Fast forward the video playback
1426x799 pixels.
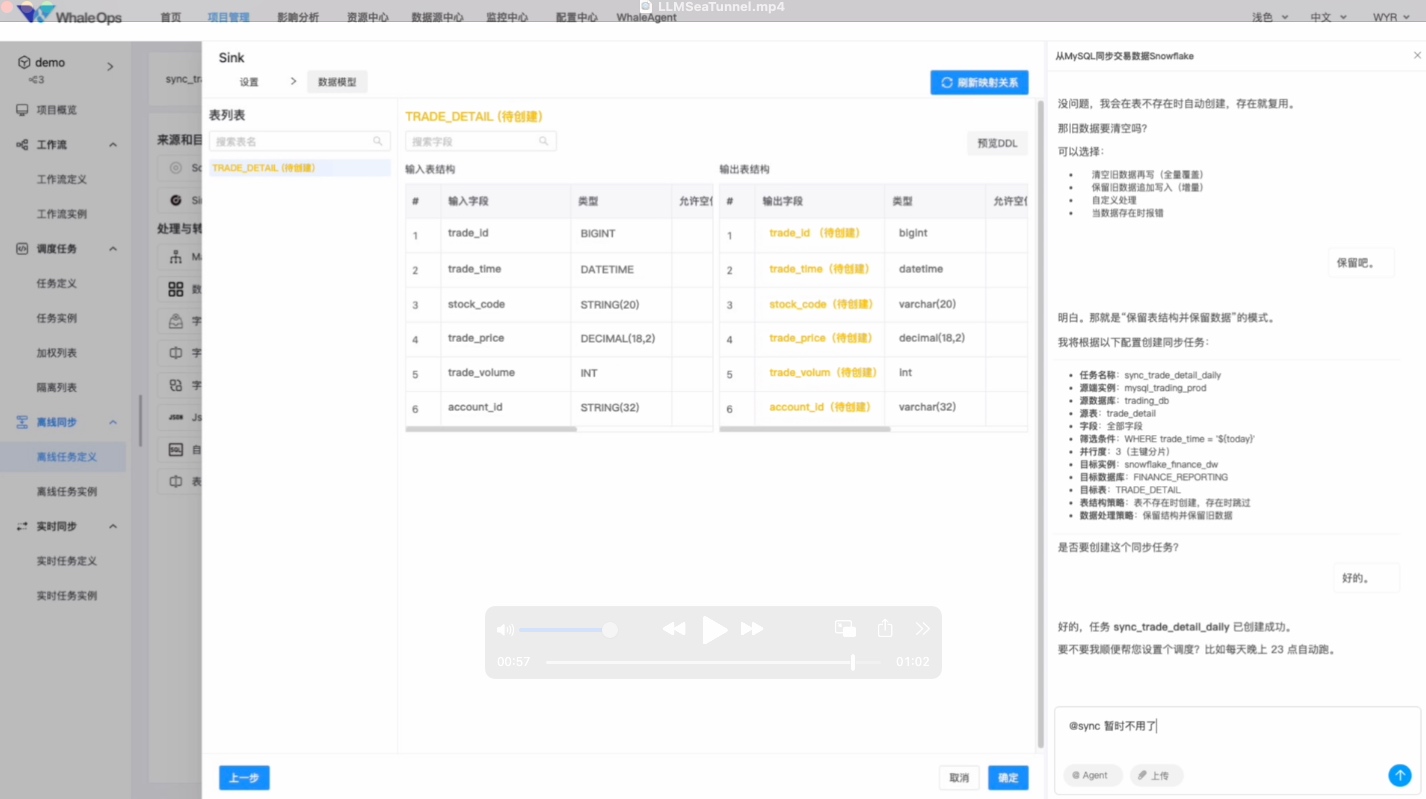(x=752, y=629)
